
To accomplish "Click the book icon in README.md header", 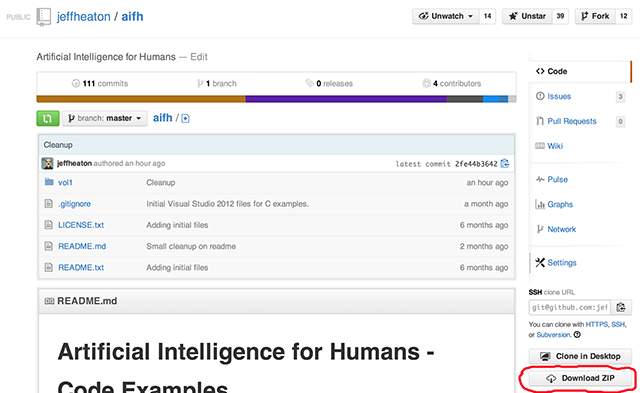I will point(49,301).
